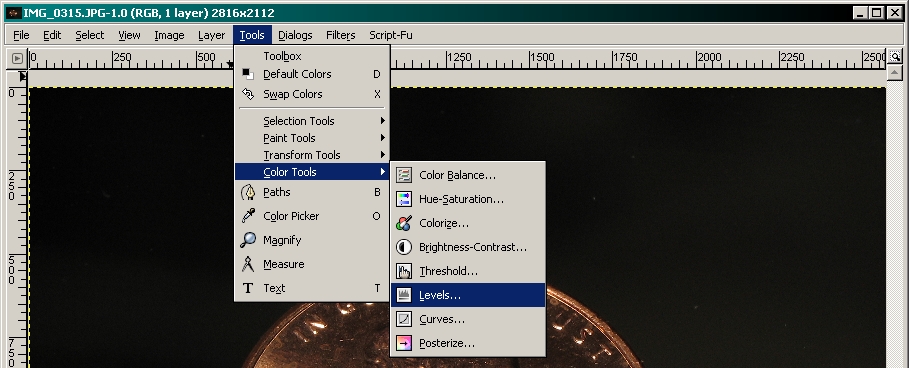The height and width of the screenshot is (368, 909).
Task: Open the Dialogs menu
Action: 295,35
